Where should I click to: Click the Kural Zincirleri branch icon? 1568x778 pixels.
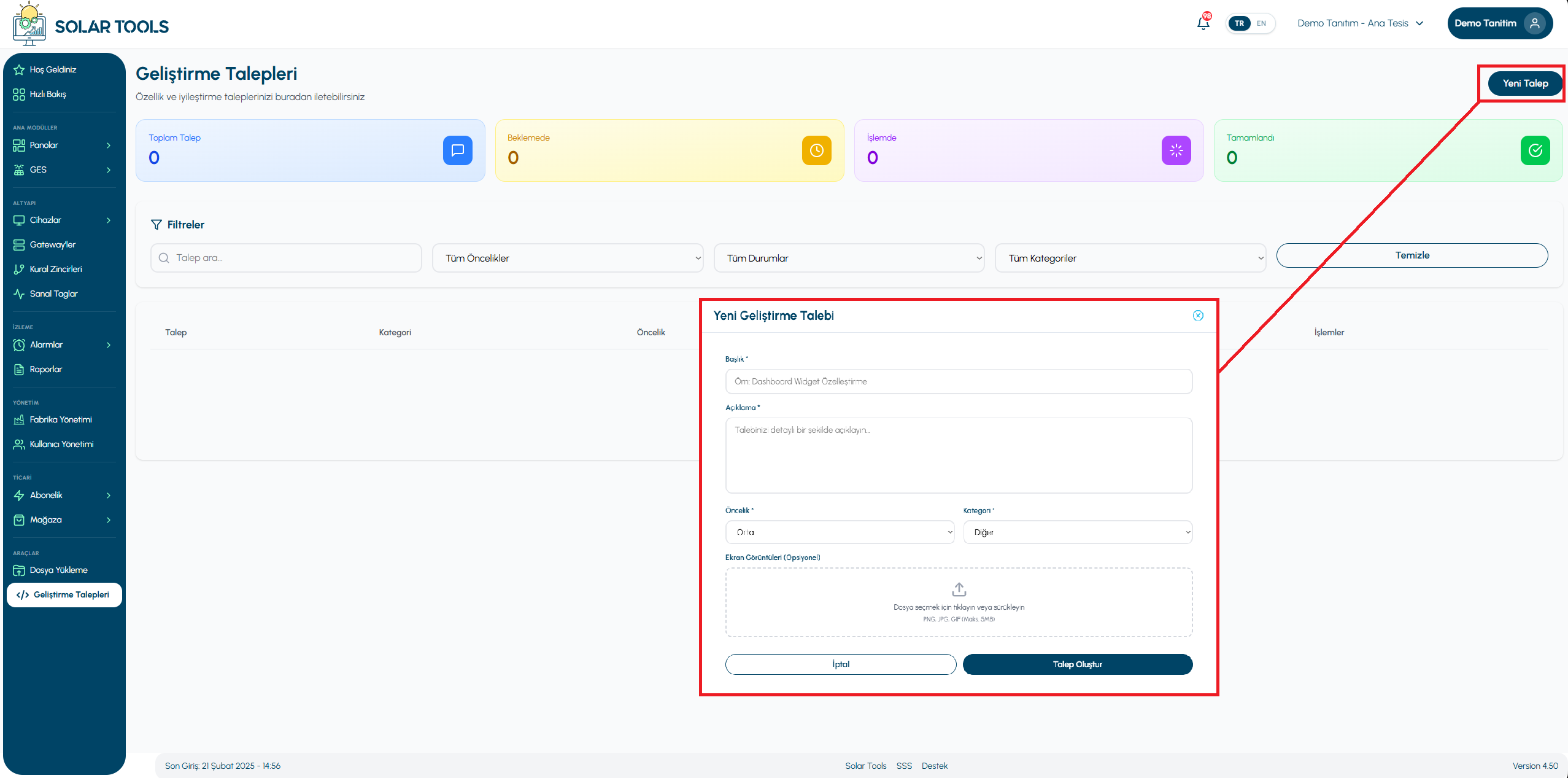click(19, 269)
